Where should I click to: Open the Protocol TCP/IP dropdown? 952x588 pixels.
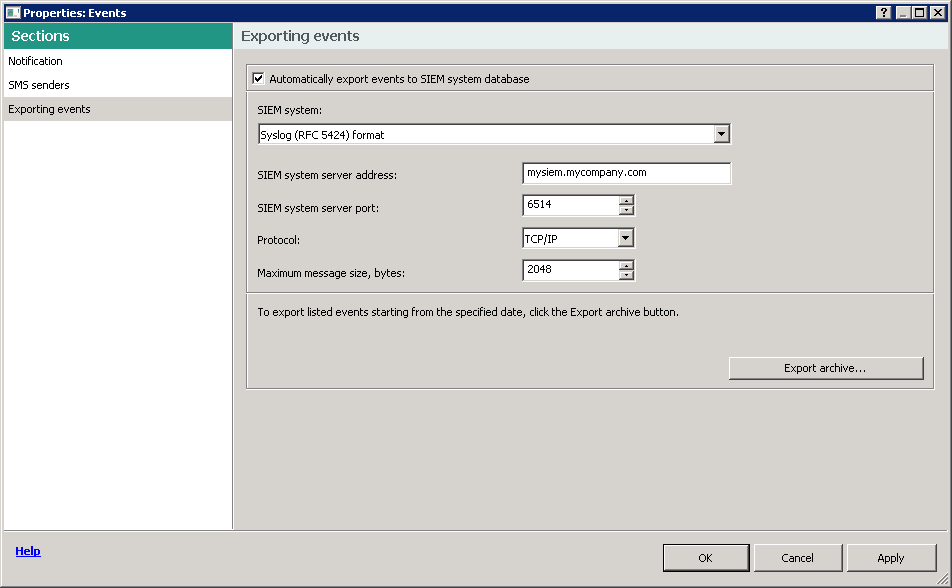pyautogui.click(x=625, y=238)
